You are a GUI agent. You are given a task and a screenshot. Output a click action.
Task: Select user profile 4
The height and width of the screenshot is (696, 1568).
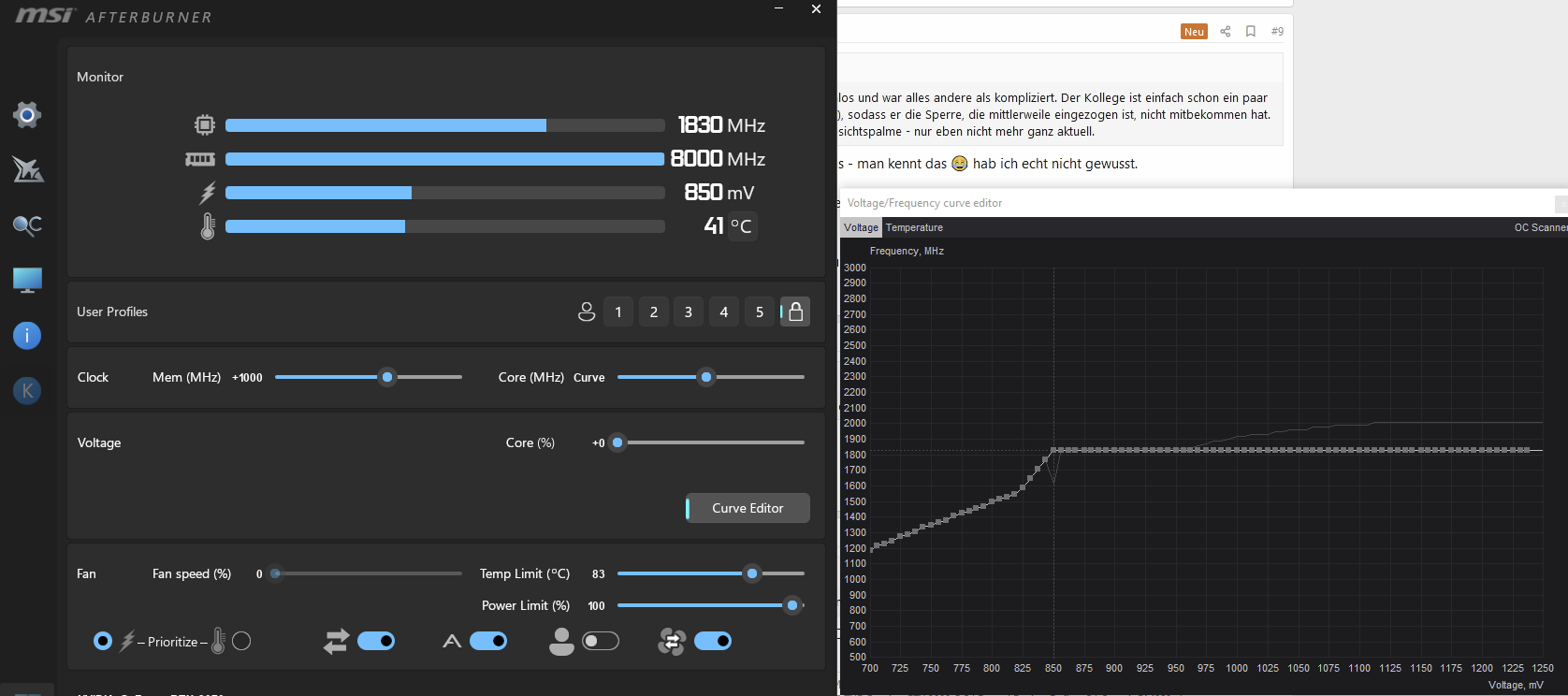pyautogui.click(x=724, y=312)
